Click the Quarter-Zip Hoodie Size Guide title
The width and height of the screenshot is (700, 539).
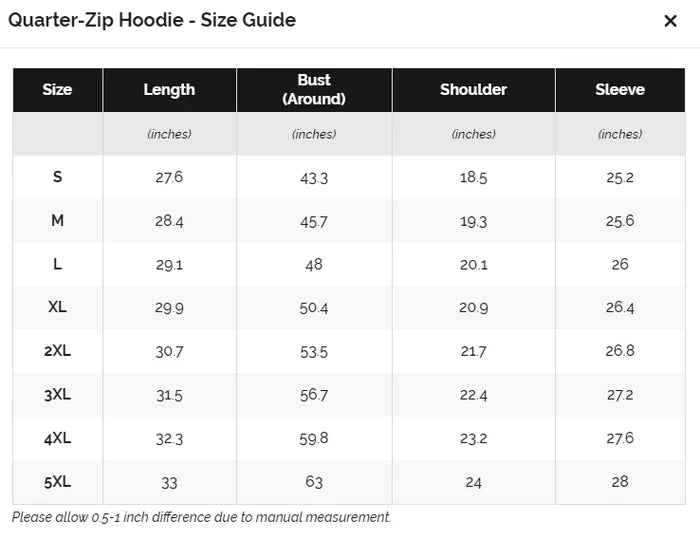pos(152,20)
